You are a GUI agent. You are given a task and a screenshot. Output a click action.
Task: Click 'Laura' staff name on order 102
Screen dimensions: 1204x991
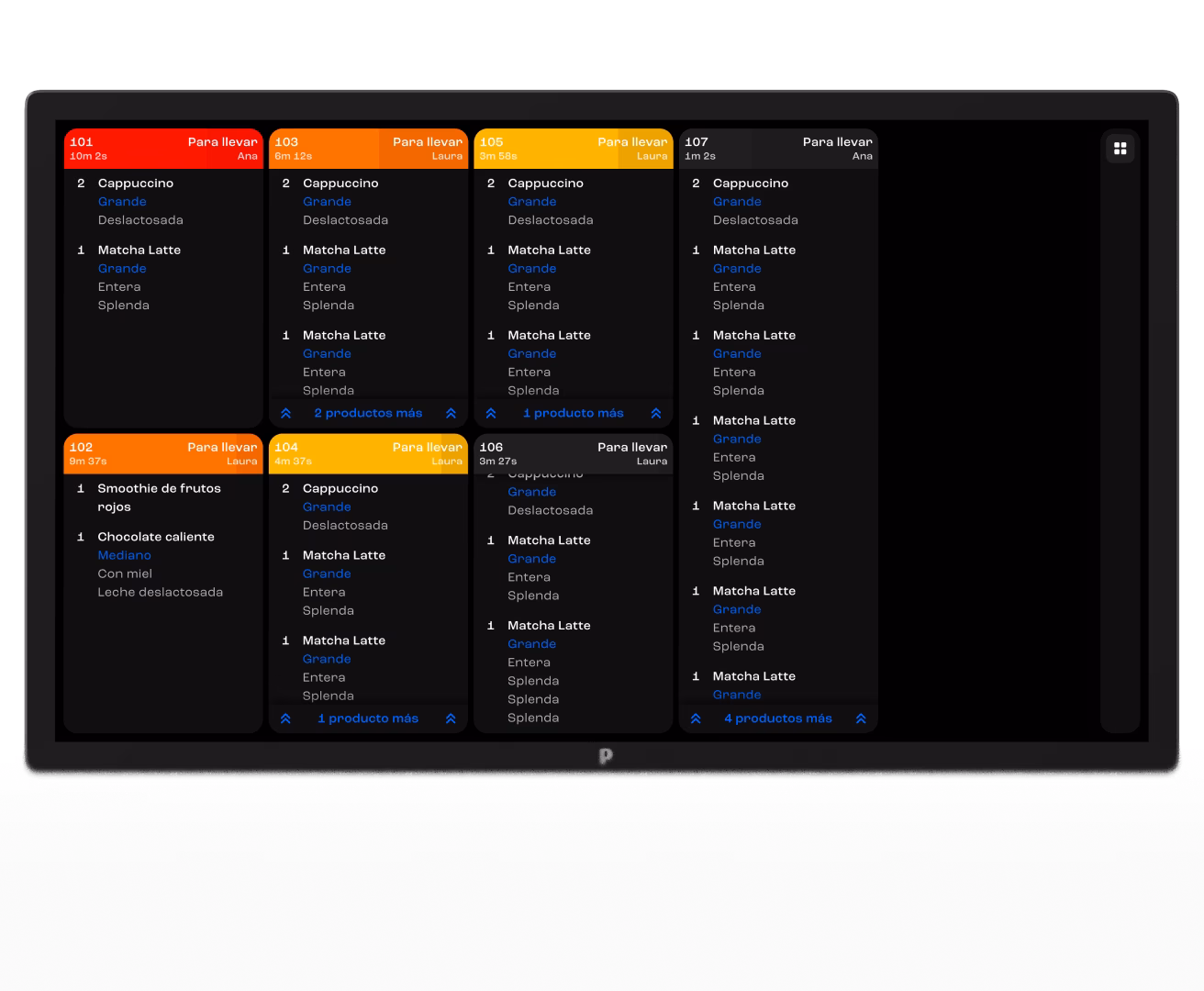[242, 462]
